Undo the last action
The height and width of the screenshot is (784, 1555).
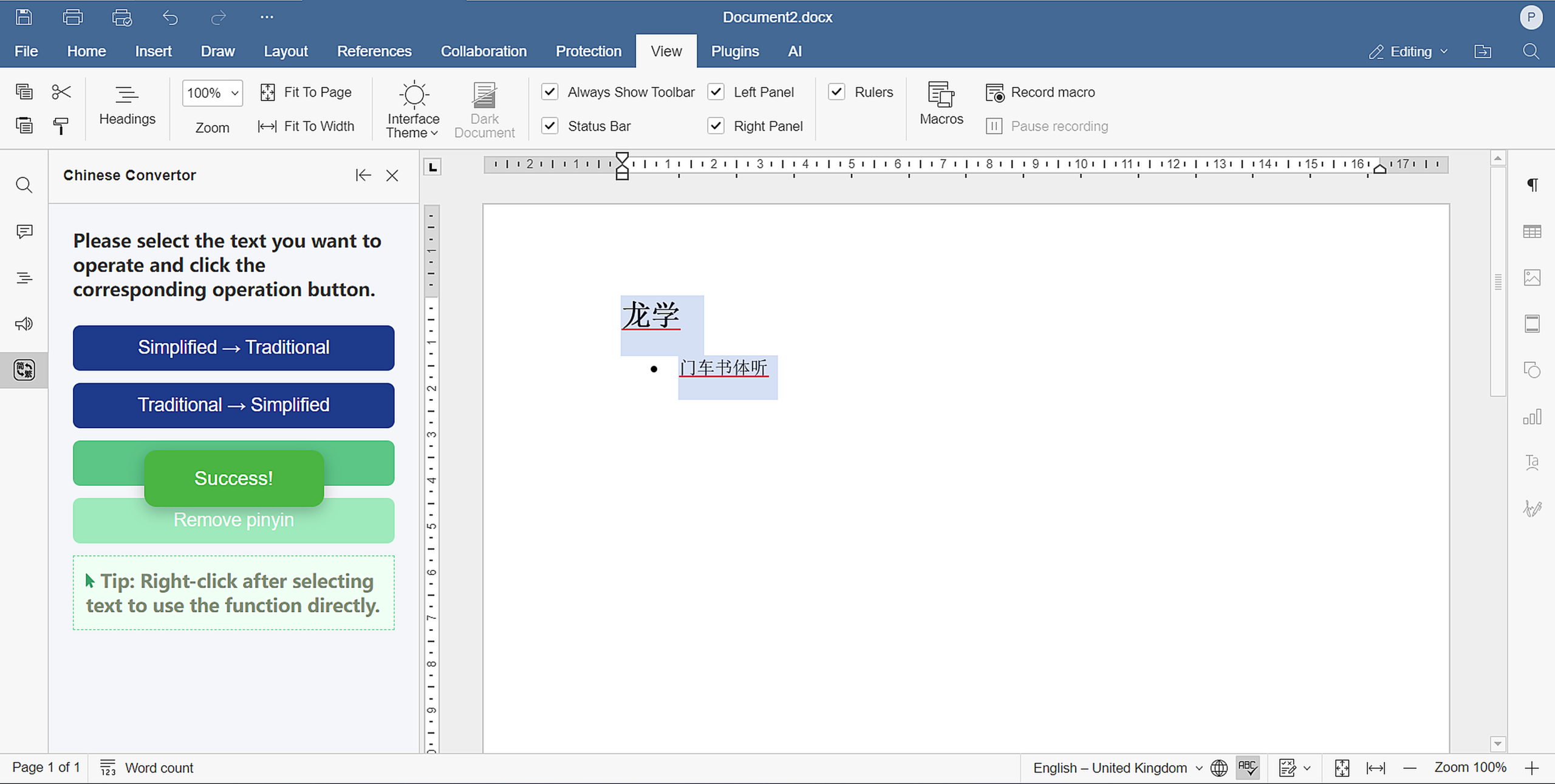(x=170, y=18)
